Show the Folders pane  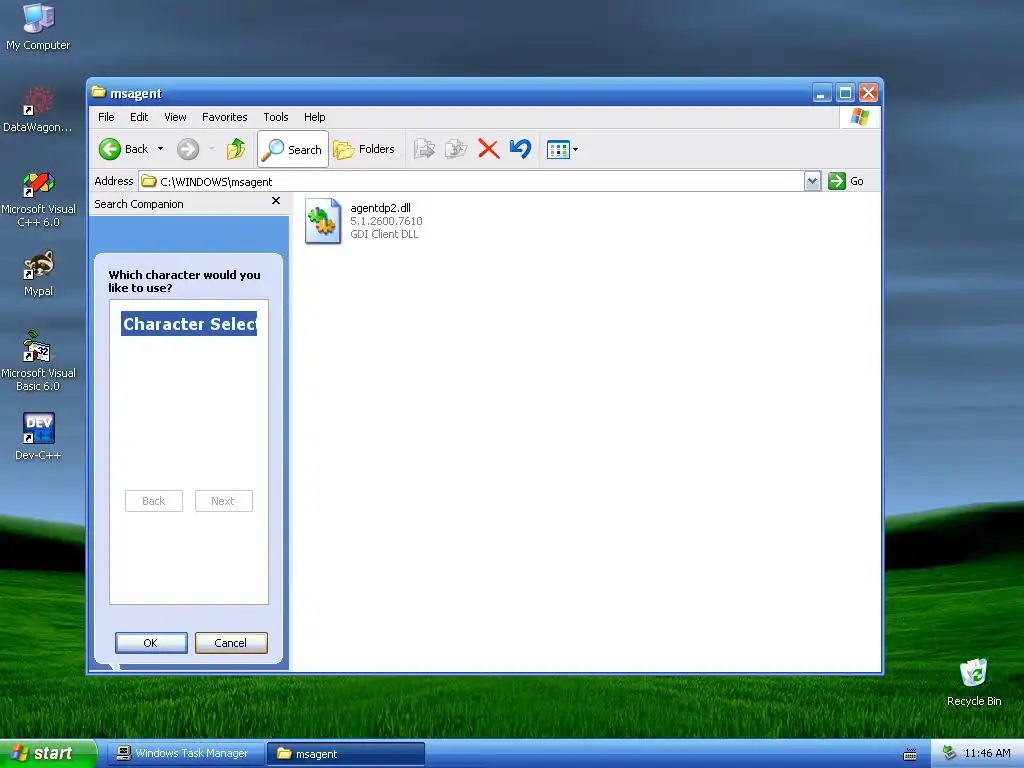coord(364,150)
